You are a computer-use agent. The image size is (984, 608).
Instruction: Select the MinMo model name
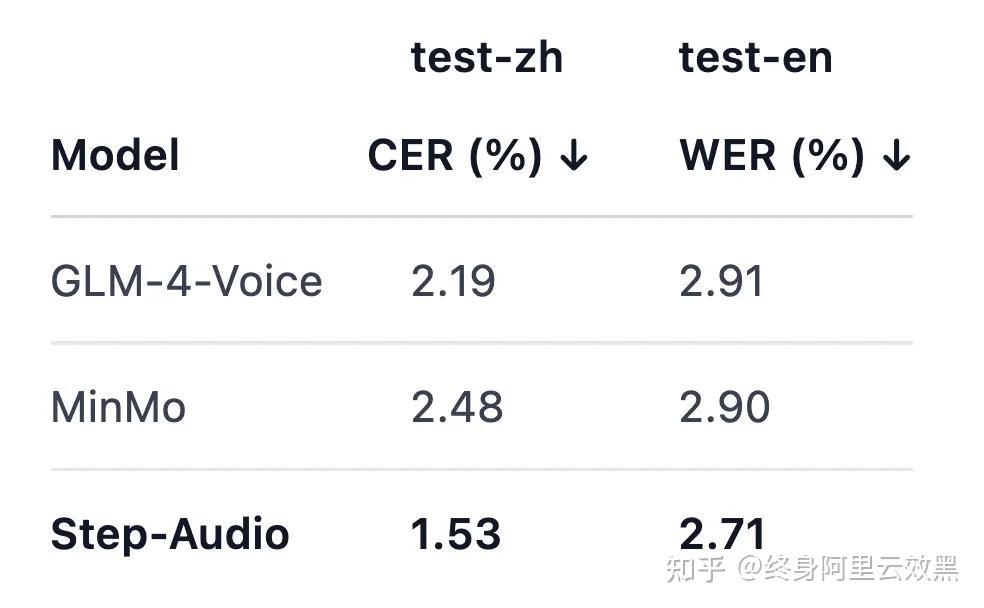[x=118, y=408]
